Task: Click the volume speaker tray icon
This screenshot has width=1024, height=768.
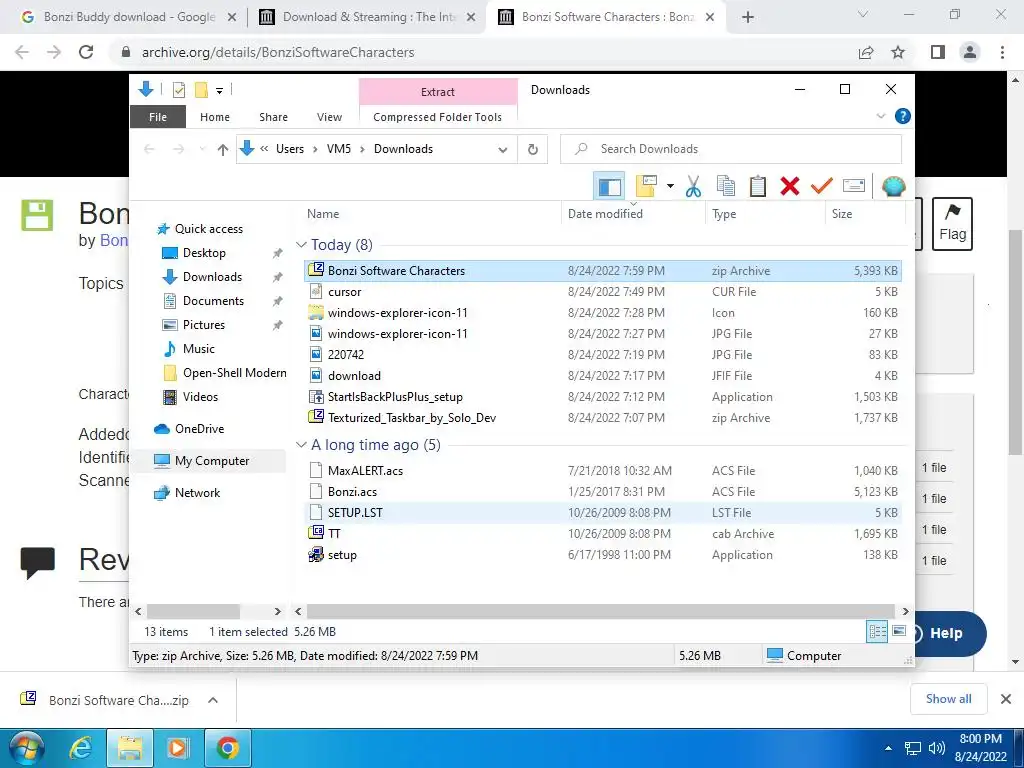Action: pyautogui.click(x=936, y=748)
